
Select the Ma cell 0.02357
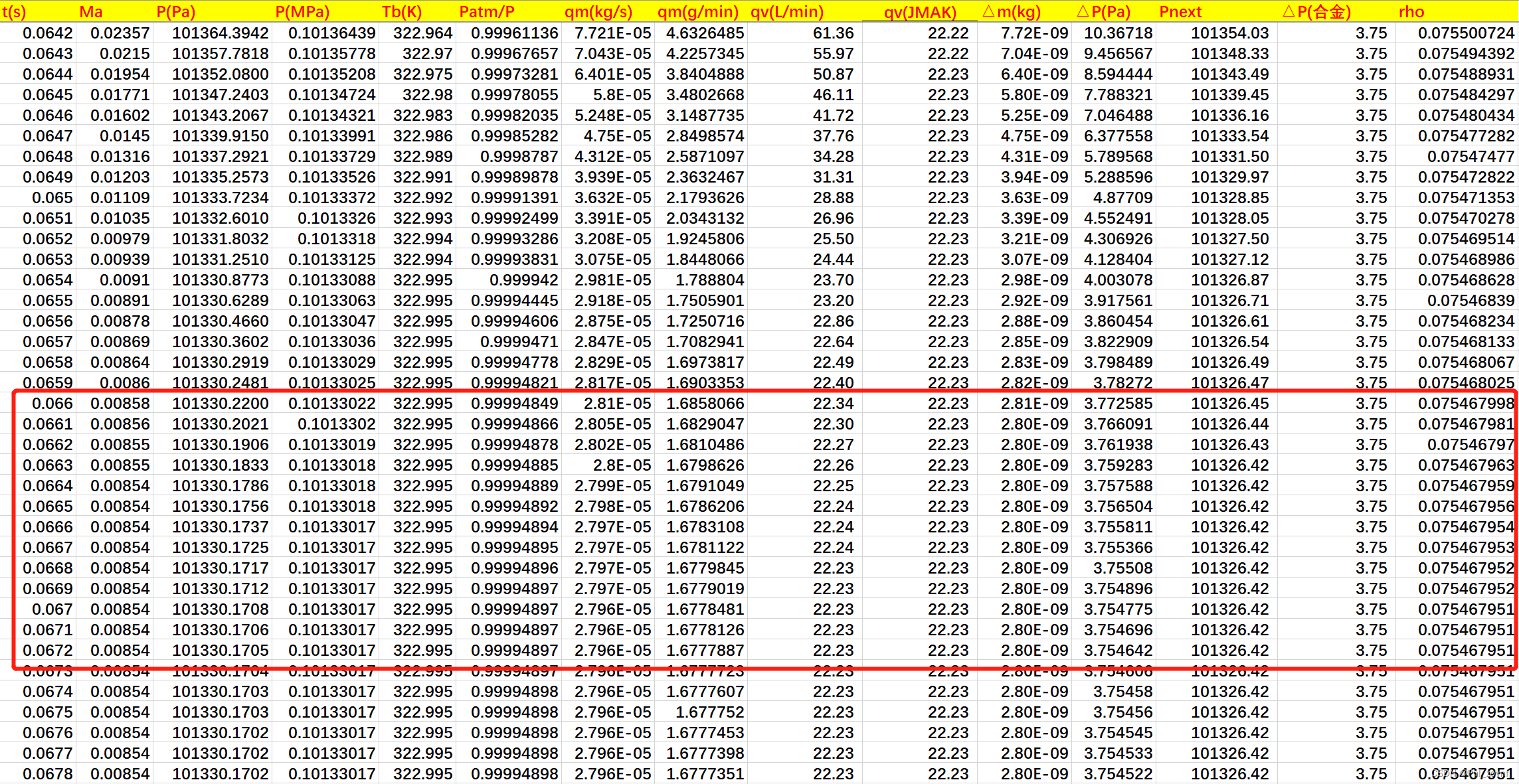120,33
